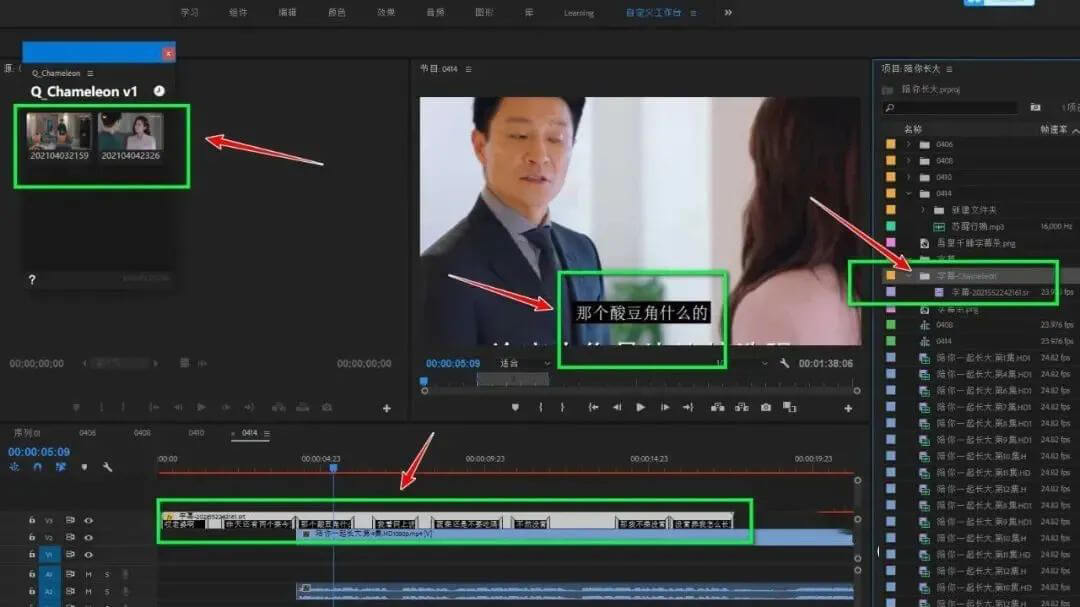Open the Program monitor settings wrench

pos(782,362)
